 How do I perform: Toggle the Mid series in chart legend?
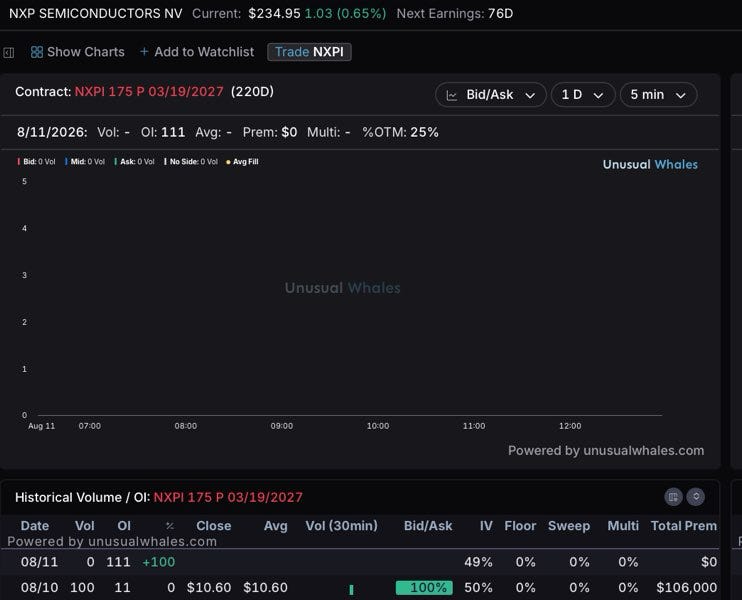85,162
